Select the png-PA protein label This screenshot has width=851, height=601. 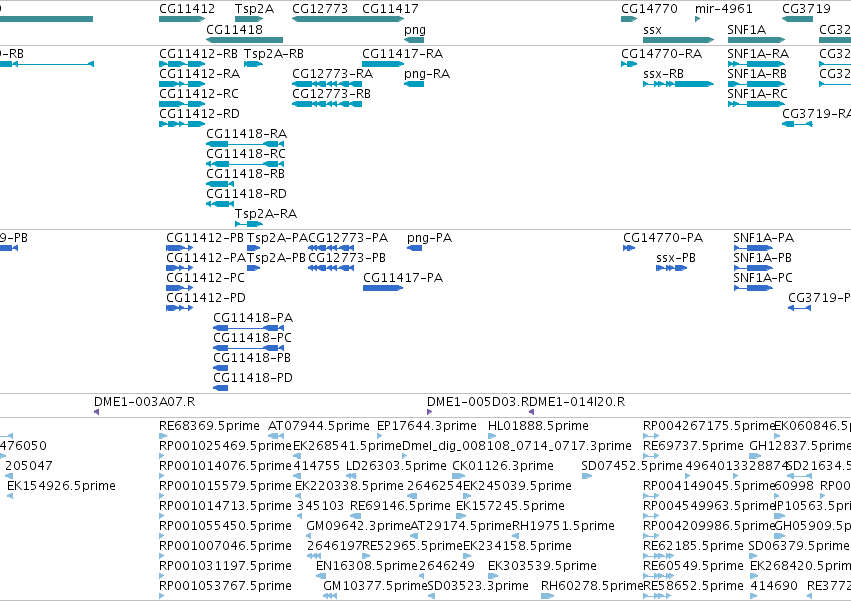coord(429,238)
